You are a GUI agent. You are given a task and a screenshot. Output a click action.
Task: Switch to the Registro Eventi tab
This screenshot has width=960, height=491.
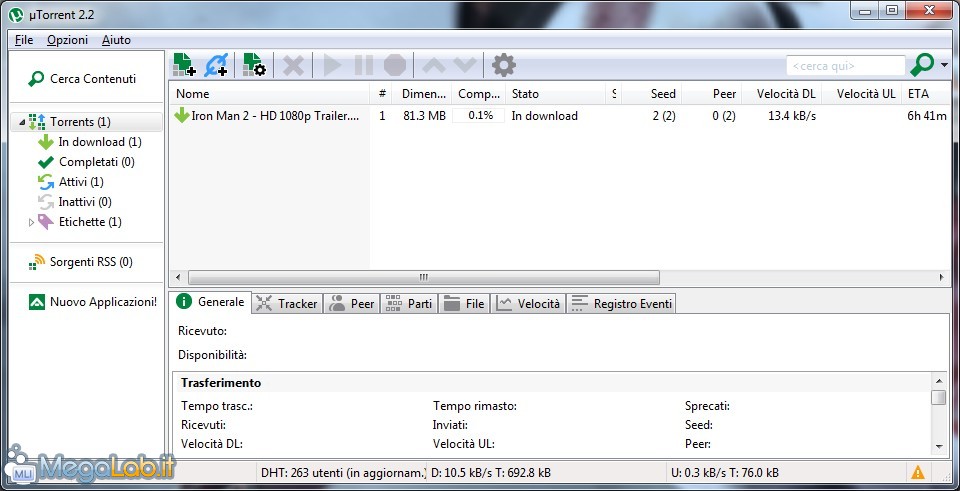[621, 304]
